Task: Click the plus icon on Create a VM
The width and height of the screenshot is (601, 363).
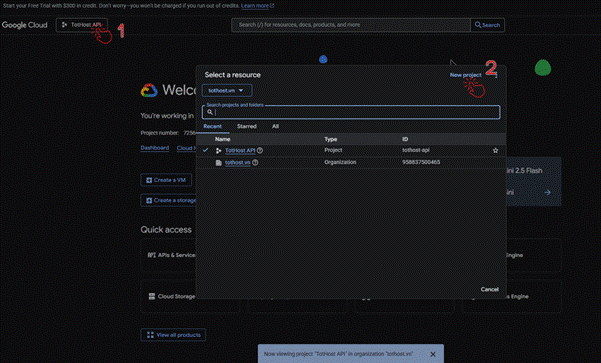Action: 149,180
